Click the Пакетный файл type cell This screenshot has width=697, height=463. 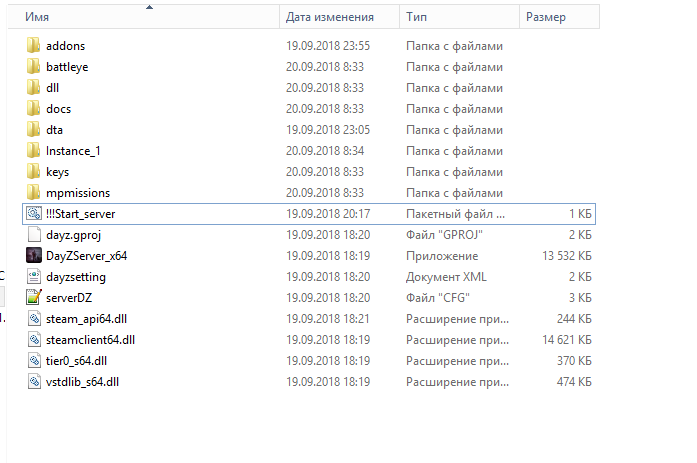coord(455,214)
